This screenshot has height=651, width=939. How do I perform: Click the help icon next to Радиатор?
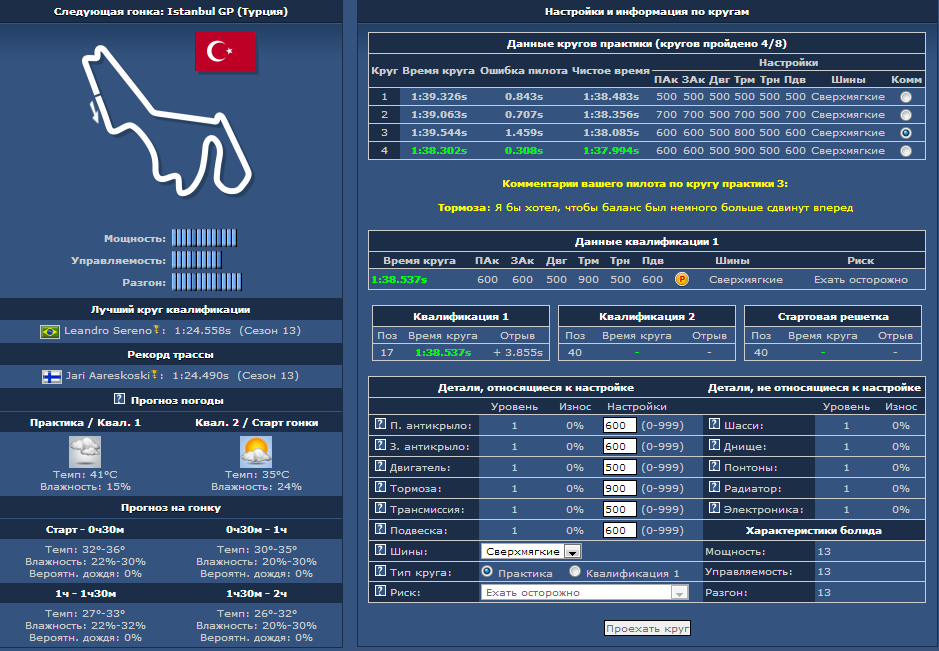coord(714,488)
